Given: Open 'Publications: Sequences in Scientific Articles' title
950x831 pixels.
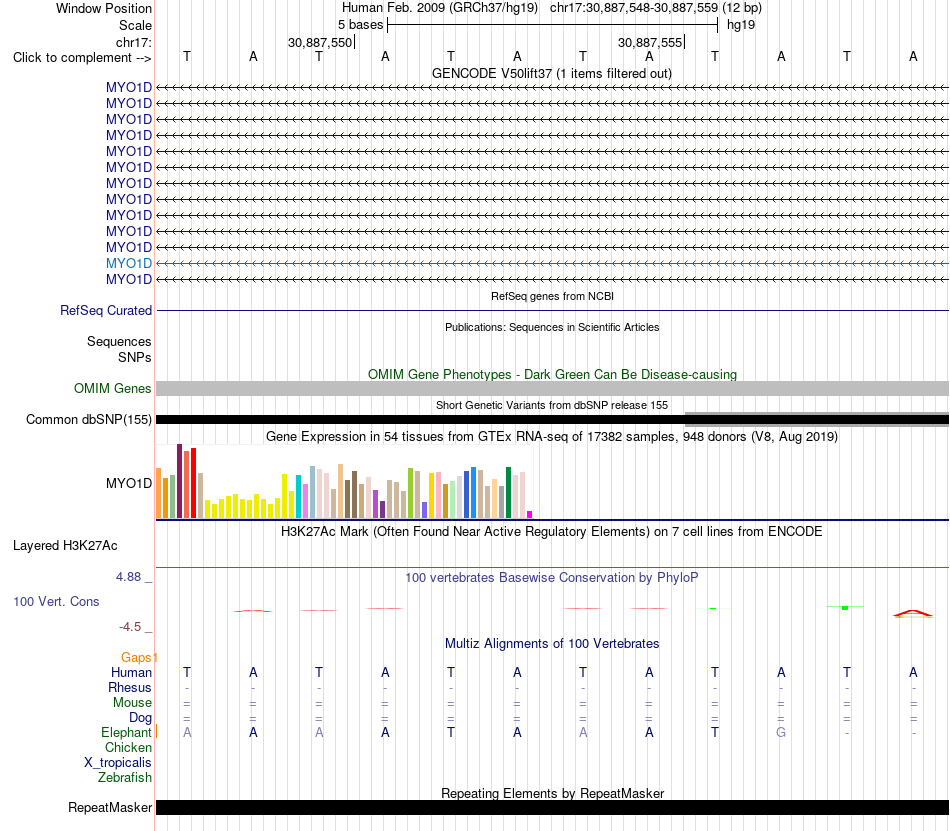Looking at the screenshot, I should [552, 328].
